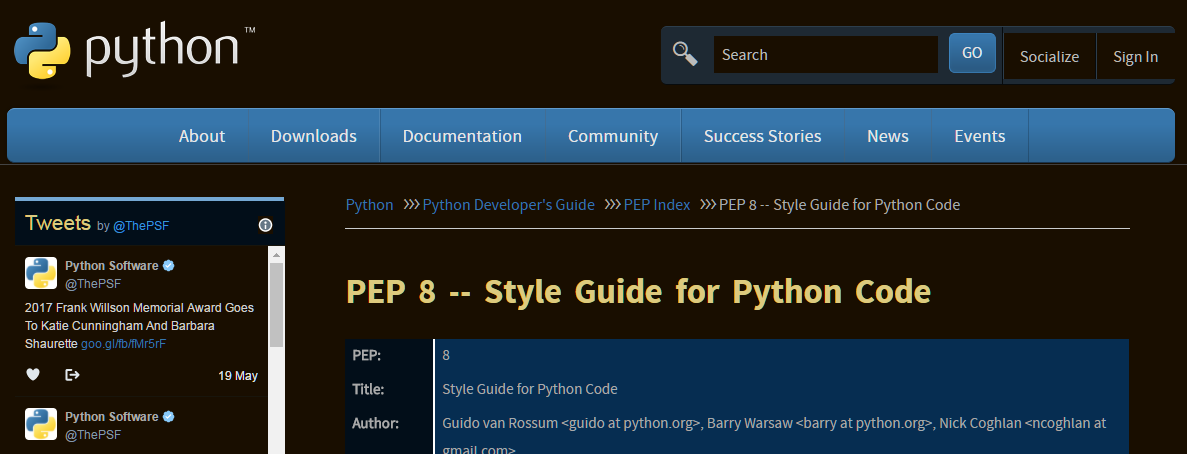Click the Tweets widget scrollbar thumb
This screenshot has width=1187, height=454.
pyautogui.click(x=276, y=304)
